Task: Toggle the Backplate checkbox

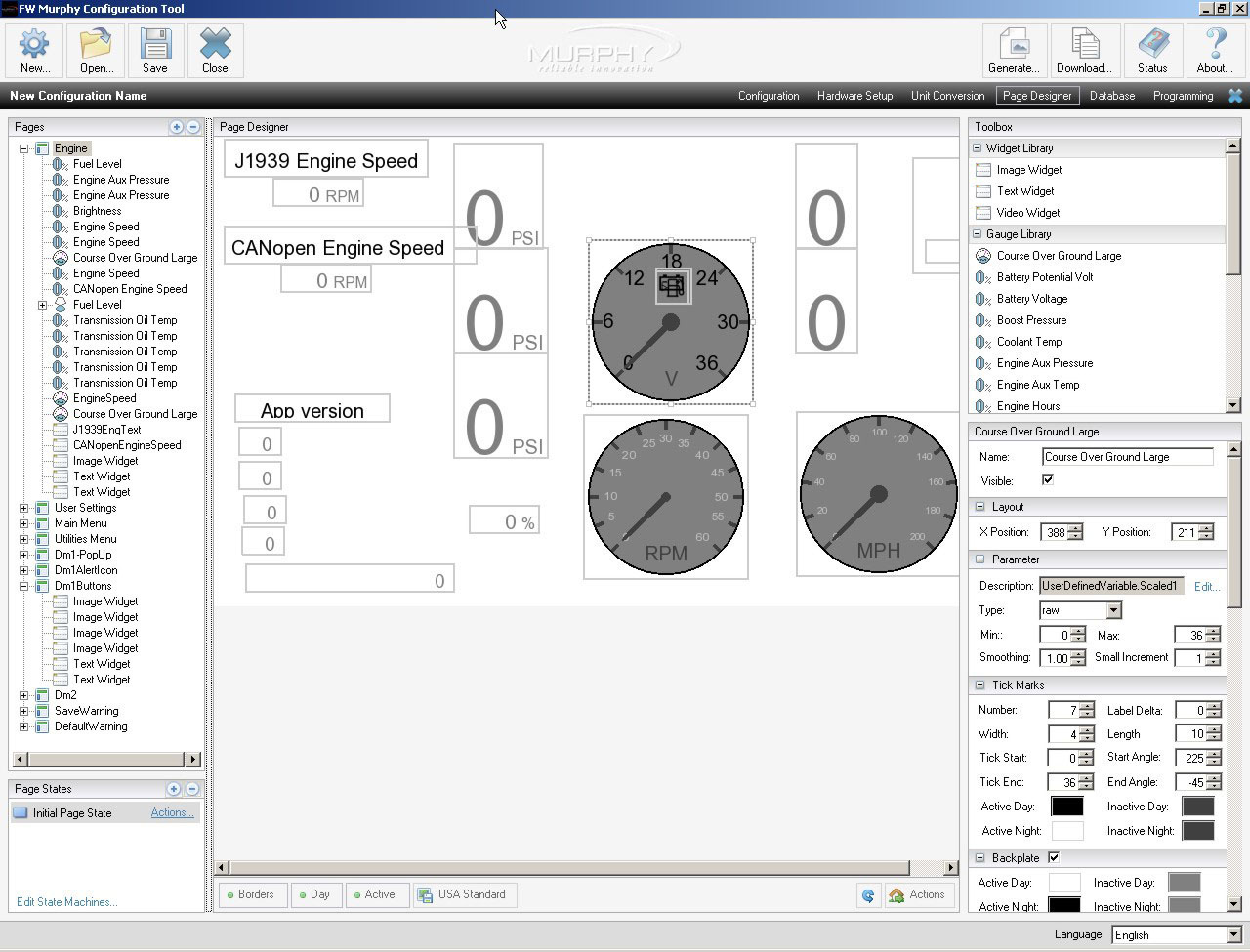Action: coord(1054,858)
